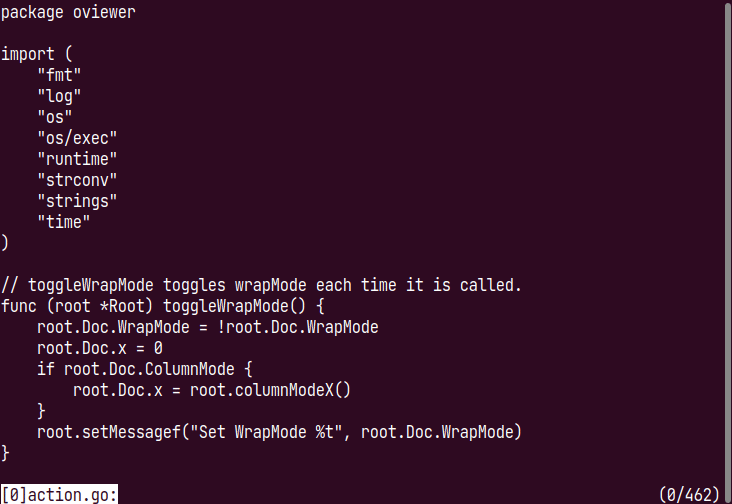Click the "strings" import entry
The width and height of the screenshot is (732, 504).
(77, 201)
